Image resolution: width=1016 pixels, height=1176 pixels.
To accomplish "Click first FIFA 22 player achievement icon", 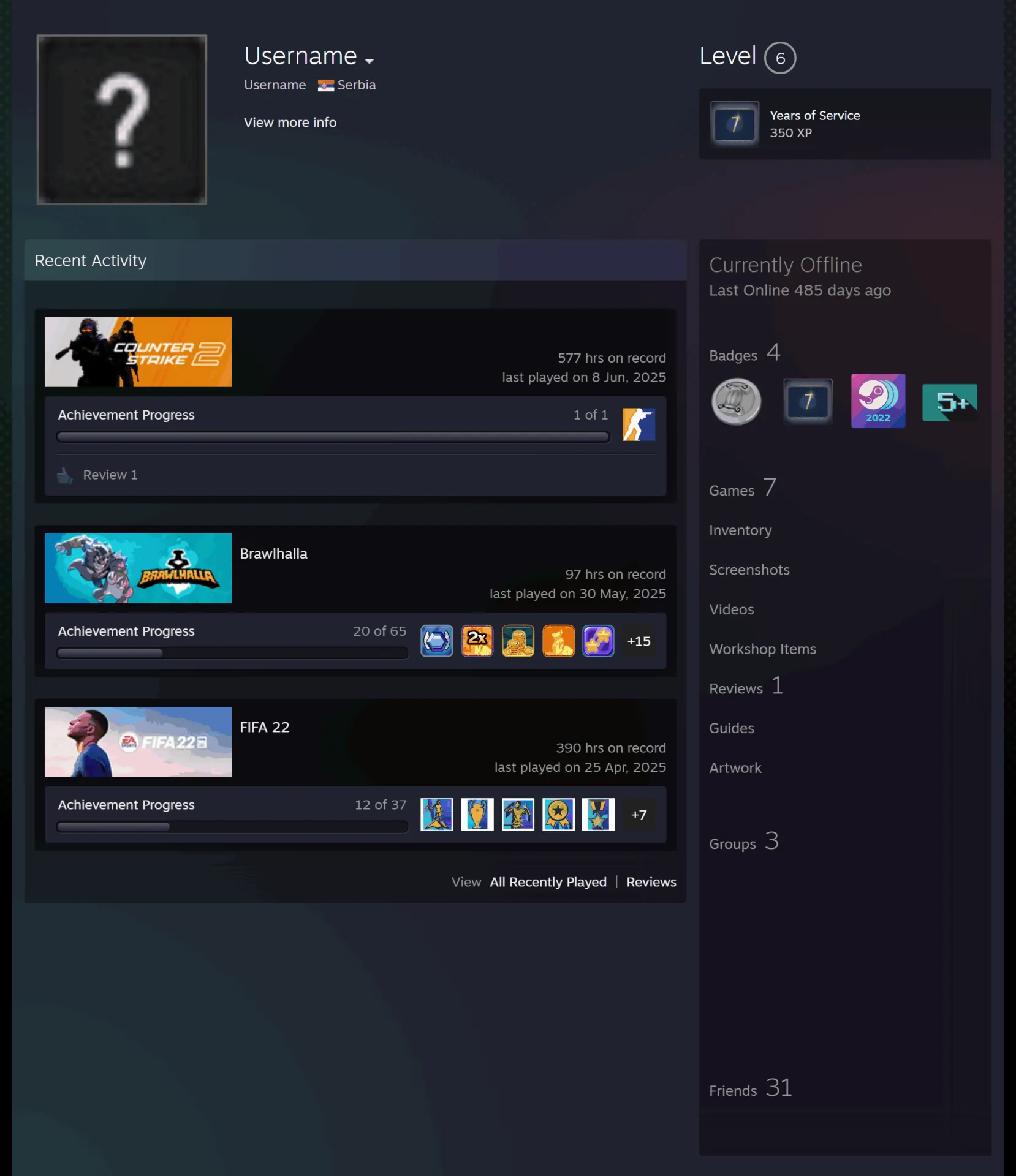I will point(437,815).
